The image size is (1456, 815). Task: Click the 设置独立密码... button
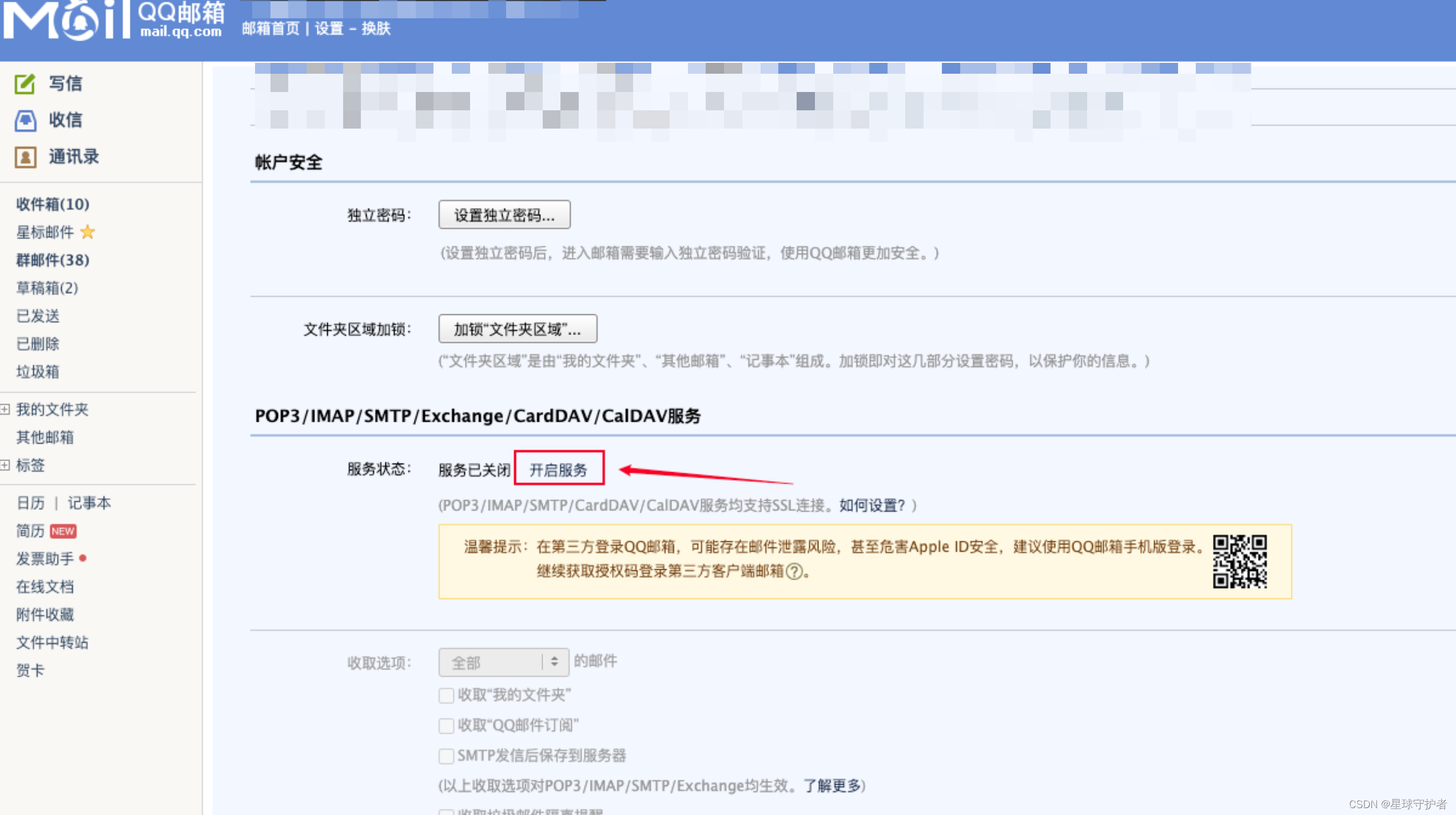[x=504, y=215]
